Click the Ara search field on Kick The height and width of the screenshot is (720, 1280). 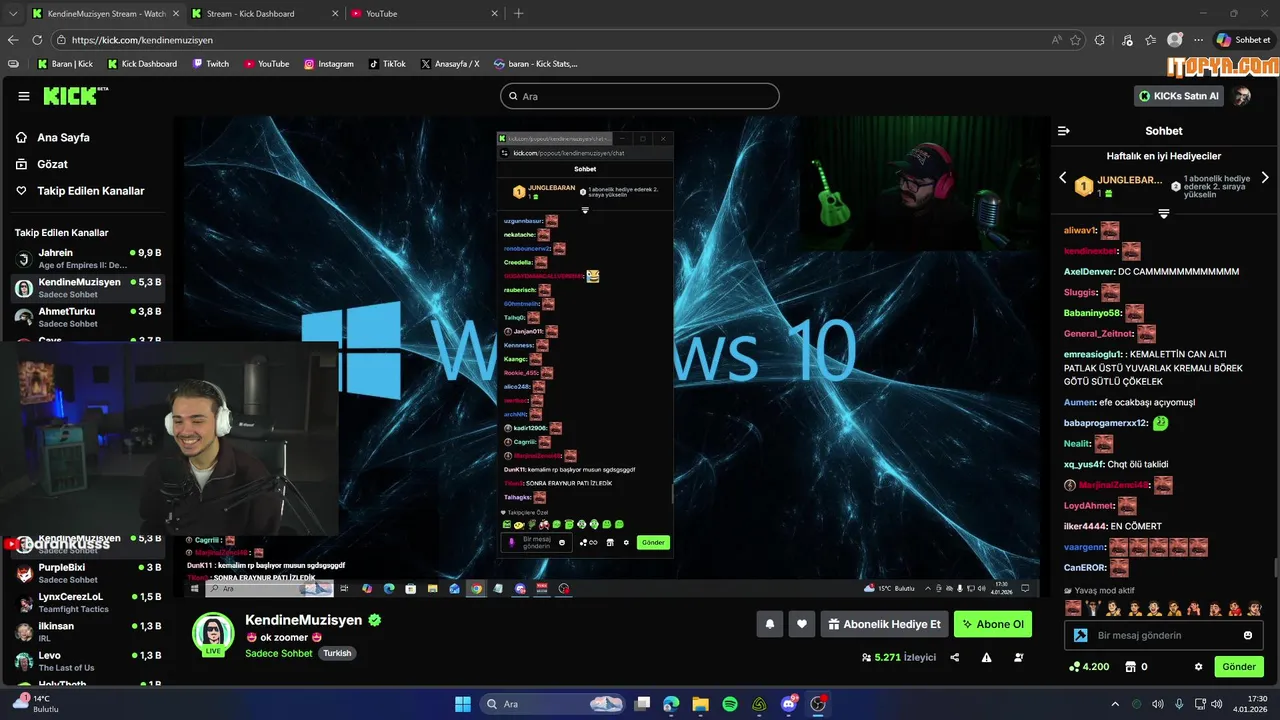coord(640,96)
